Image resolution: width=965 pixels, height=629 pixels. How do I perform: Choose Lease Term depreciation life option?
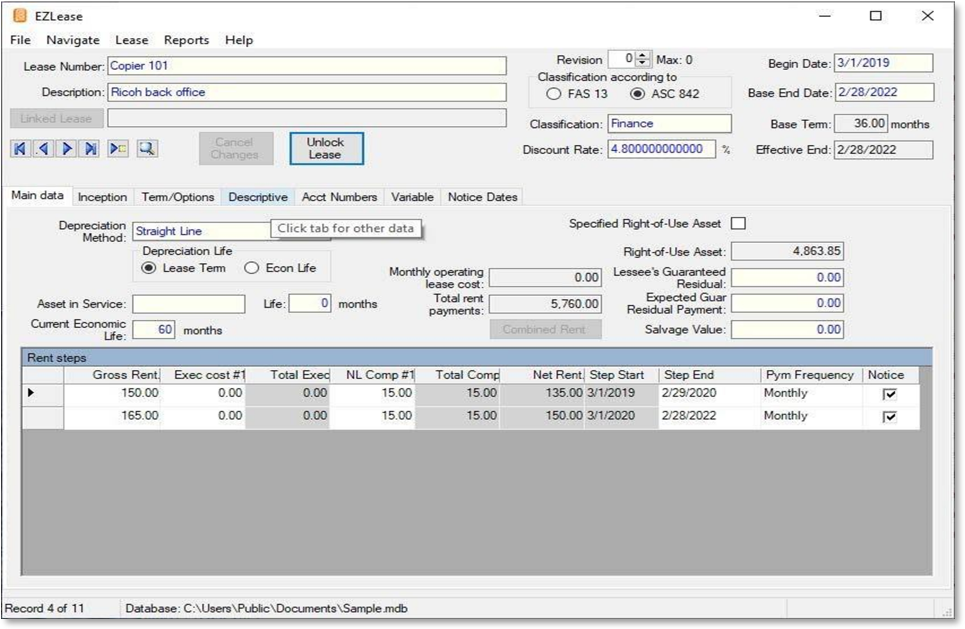pyautogui.click(x=149, y=268)
